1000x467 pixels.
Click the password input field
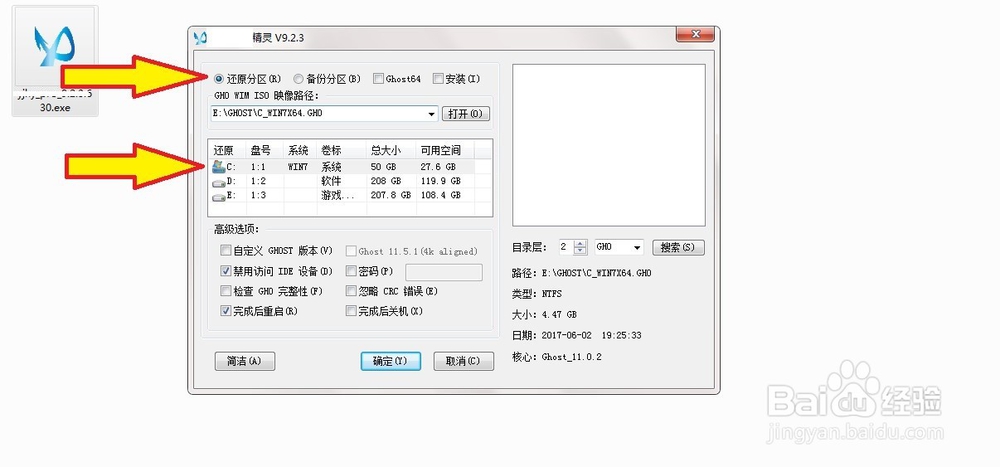444,272
